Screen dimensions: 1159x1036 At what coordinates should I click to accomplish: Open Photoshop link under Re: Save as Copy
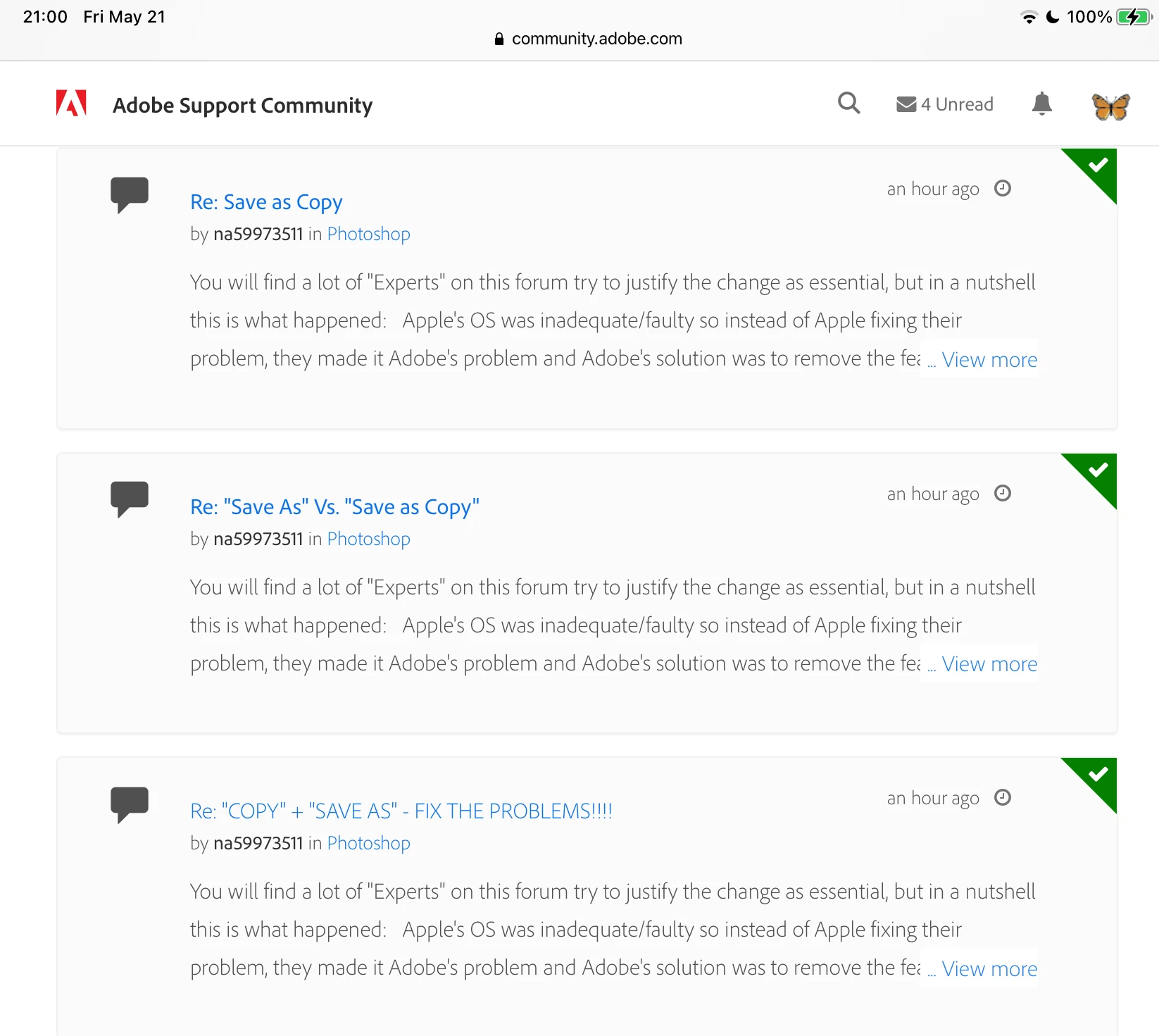[368, 234]
